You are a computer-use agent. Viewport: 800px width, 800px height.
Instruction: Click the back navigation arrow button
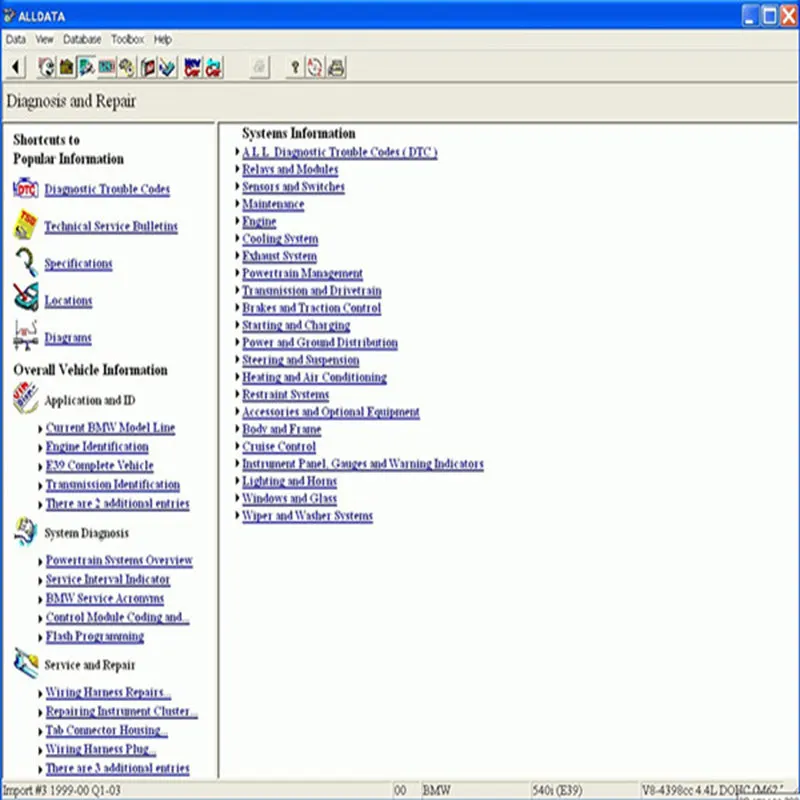pyautogui.click(x=14, y=67)
